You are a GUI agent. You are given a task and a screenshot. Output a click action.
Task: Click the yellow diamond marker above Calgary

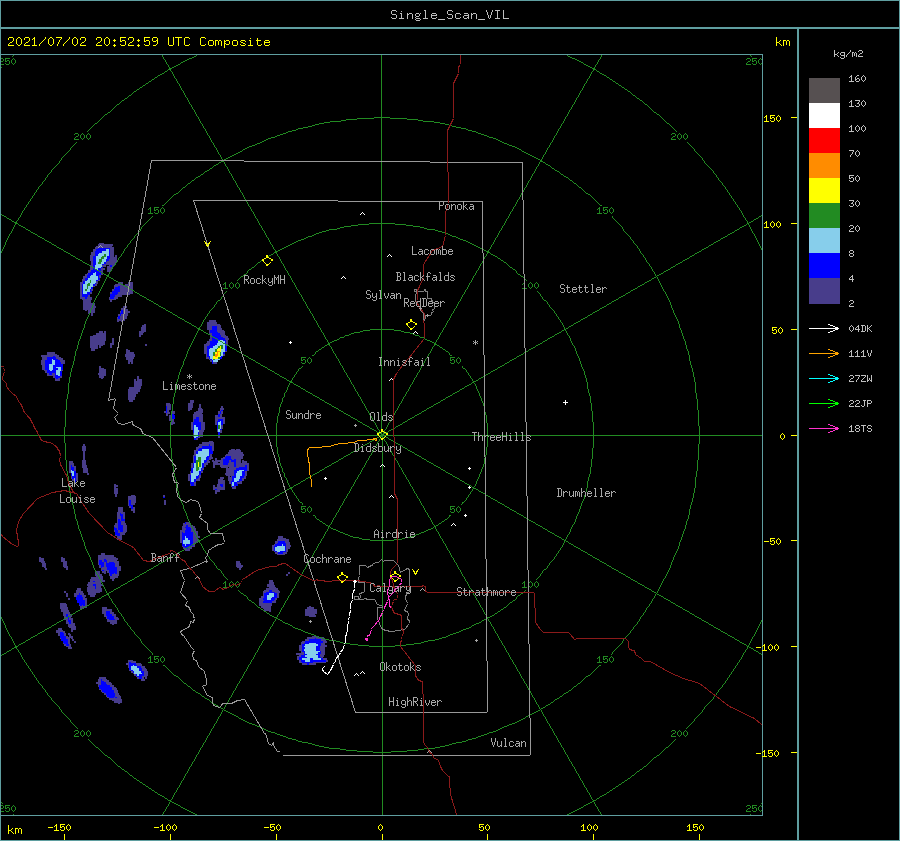[x=395, y=577]
